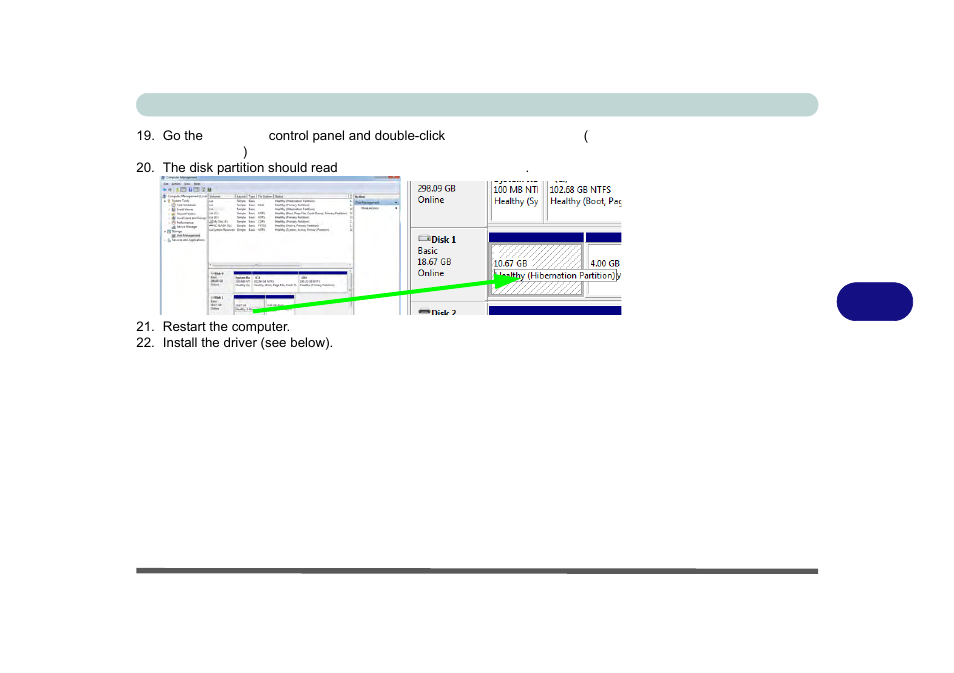Click the '298.09 GB' disk size text
The width and height of the screenshot is (954, 673).
pyautogui.click(x=436, y=189)
